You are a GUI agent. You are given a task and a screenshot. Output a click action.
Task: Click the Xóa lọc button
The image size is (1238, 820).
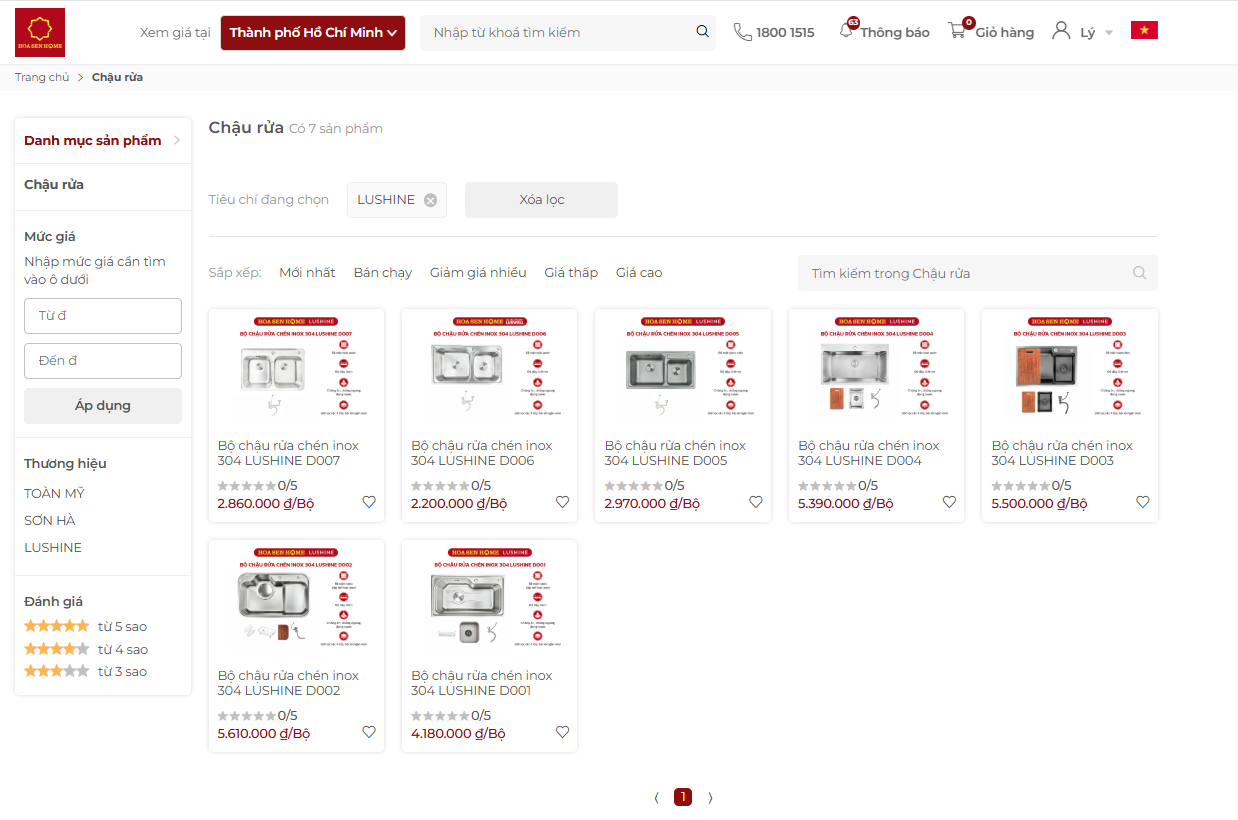click(541, 200)
